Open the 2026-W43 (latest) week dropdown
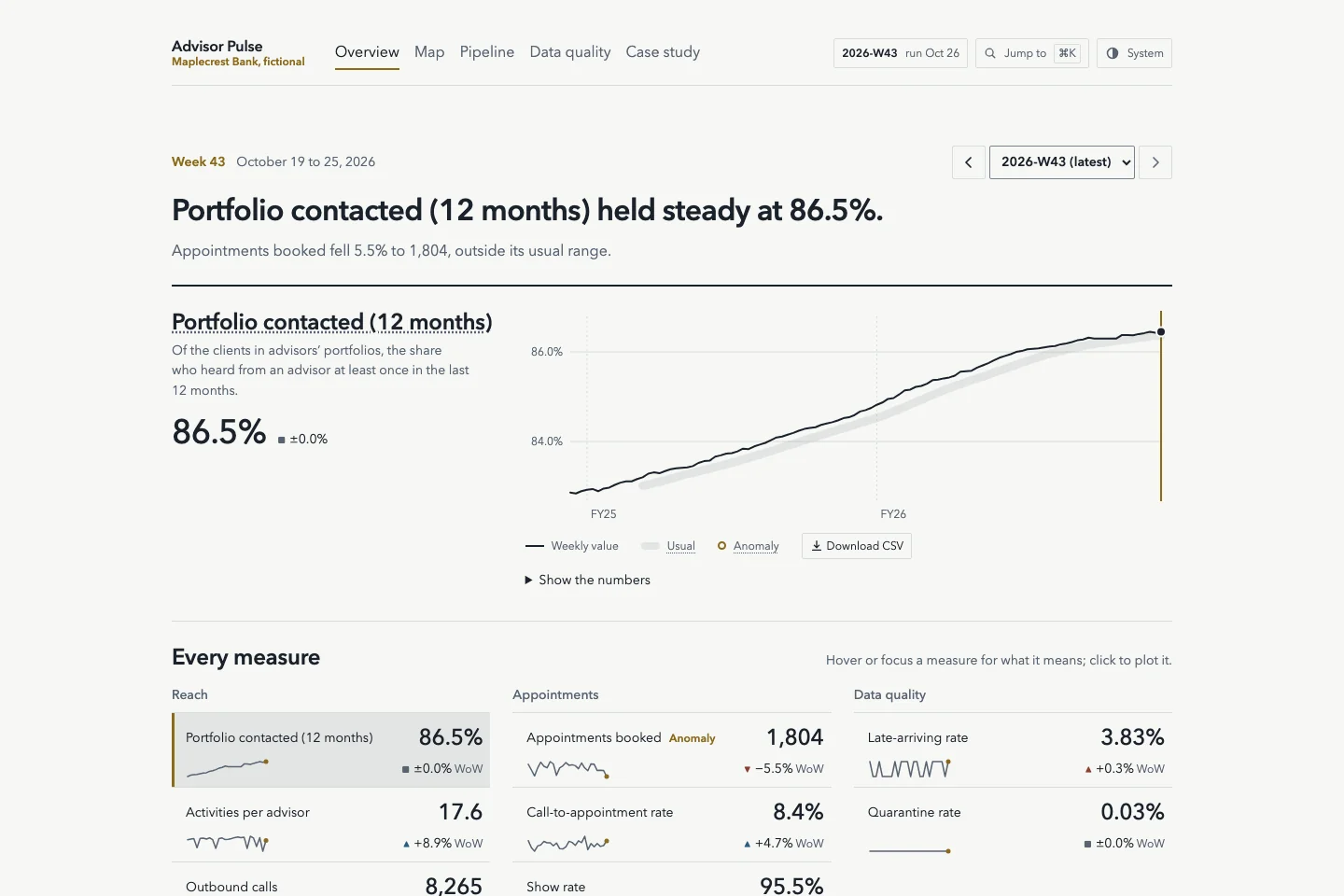Screen dimensions: 1344x896 pyautogui.click(x=1062, y=162)
